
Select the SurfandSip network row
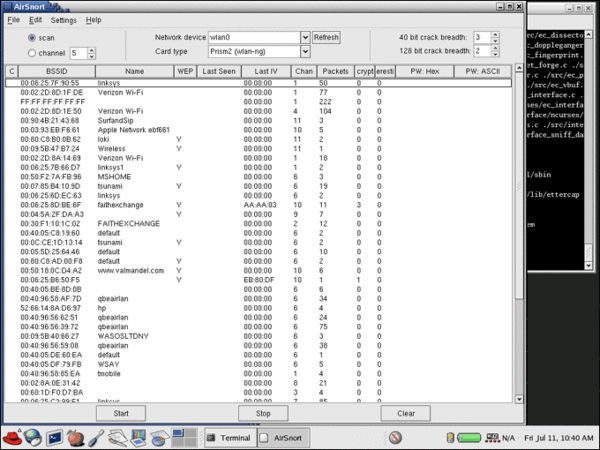pos(258,121)
